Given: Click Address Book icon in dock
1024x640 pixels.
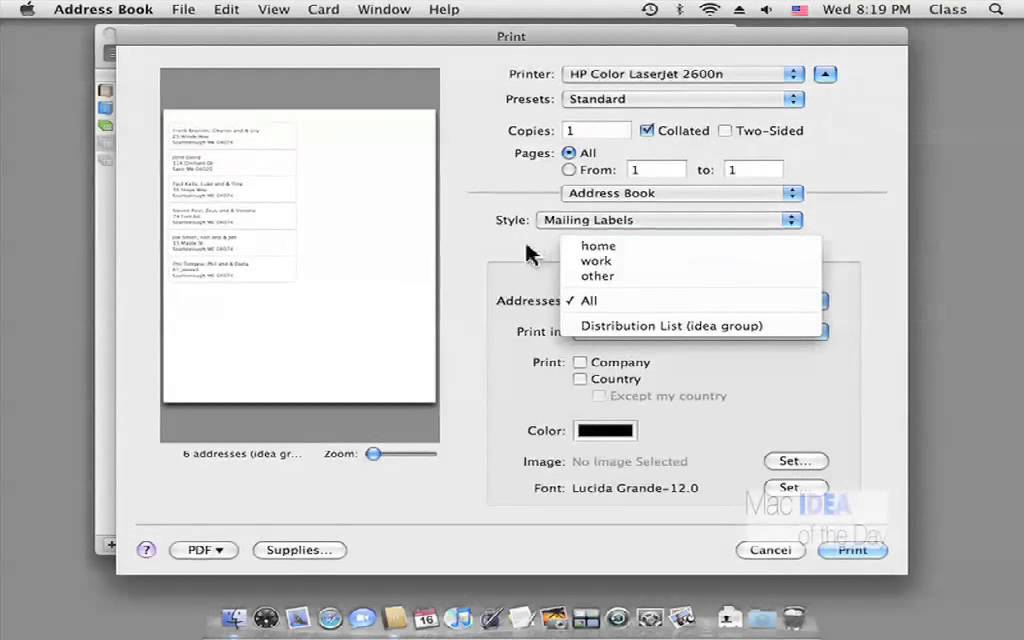Looking at the screenshot, I should pos(394,618).
